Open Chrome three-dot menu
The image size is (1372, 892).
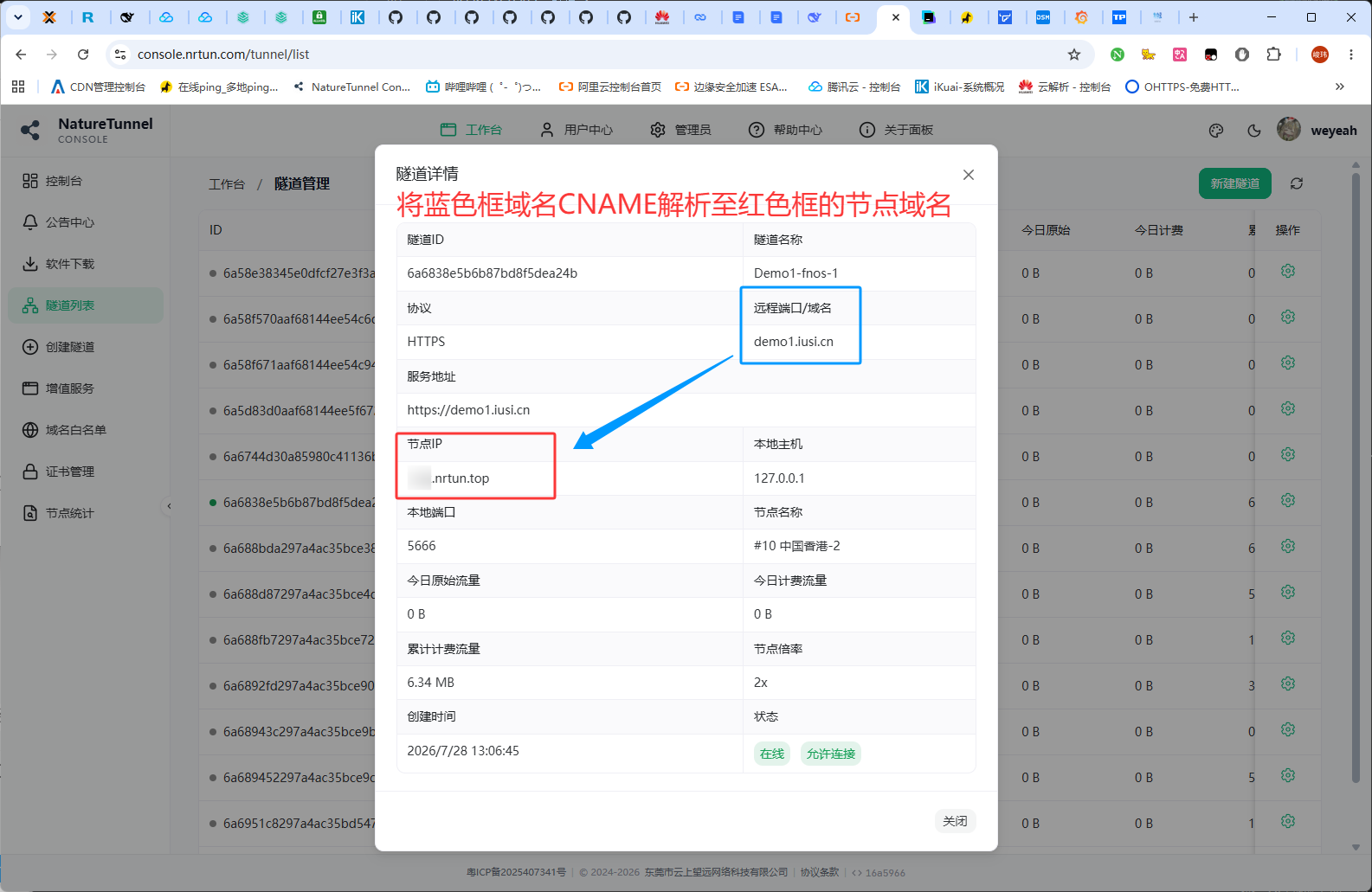tap(1350, 55)
